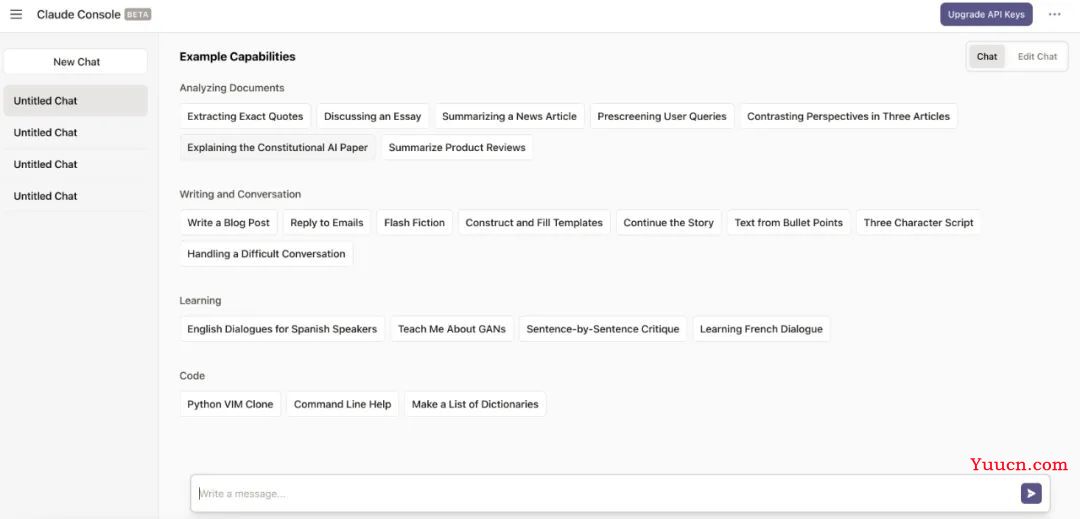Choose Handling a Difficult Conversation
This screenshot has height=519, width=1080.
click(x=266, y=253)
